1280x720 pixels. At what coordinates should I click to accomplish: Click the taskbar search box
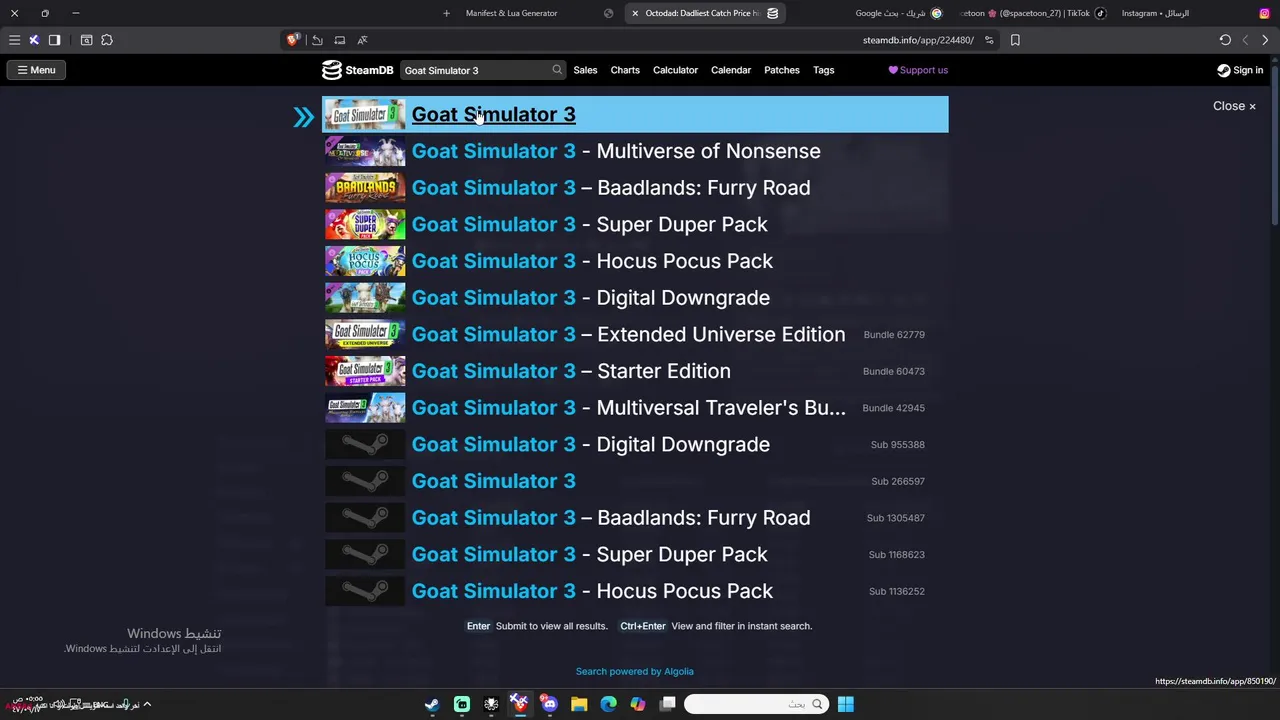coord(755,704)
